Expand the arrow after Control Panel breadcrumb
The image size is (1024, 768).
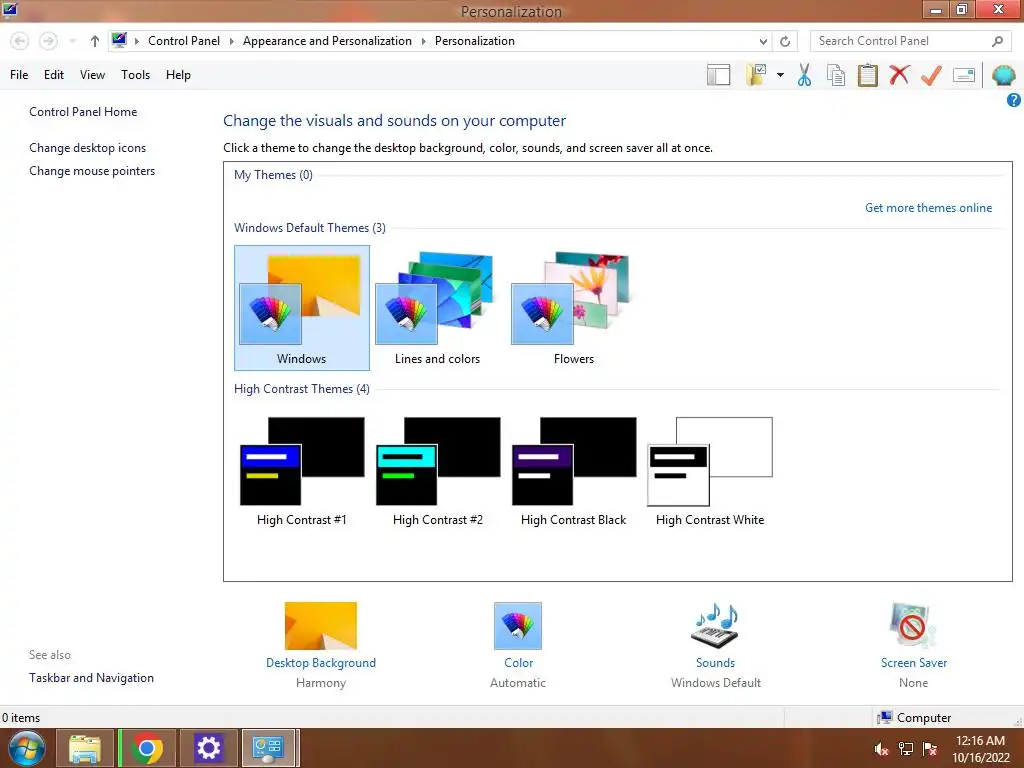click(231, 41)
